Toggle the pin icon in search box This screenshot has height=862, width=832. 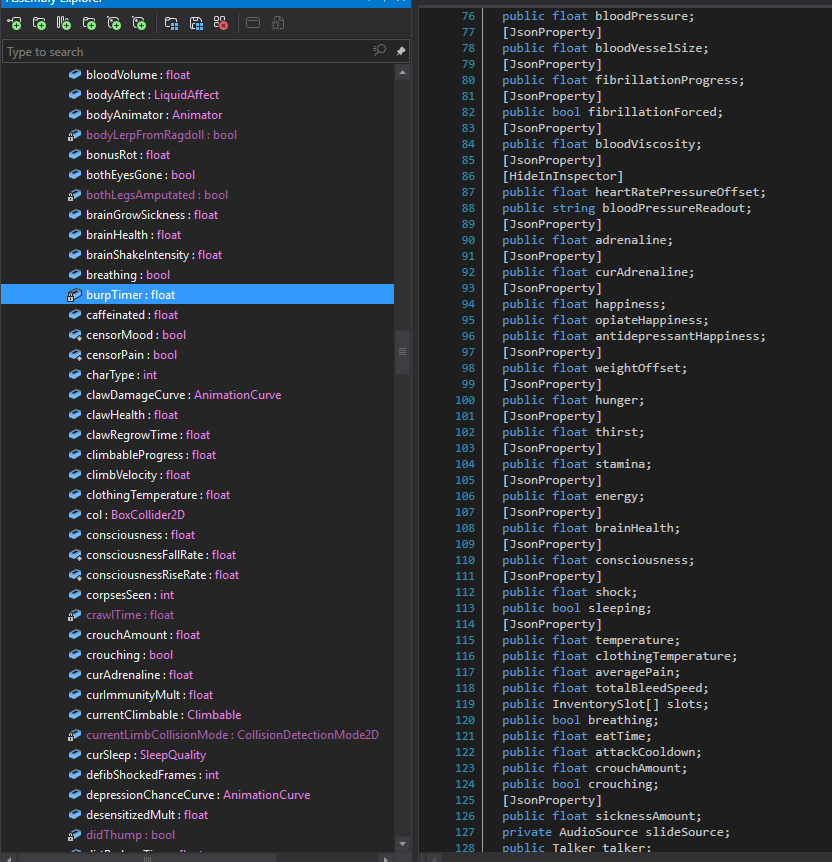click(x=400, y=51)
